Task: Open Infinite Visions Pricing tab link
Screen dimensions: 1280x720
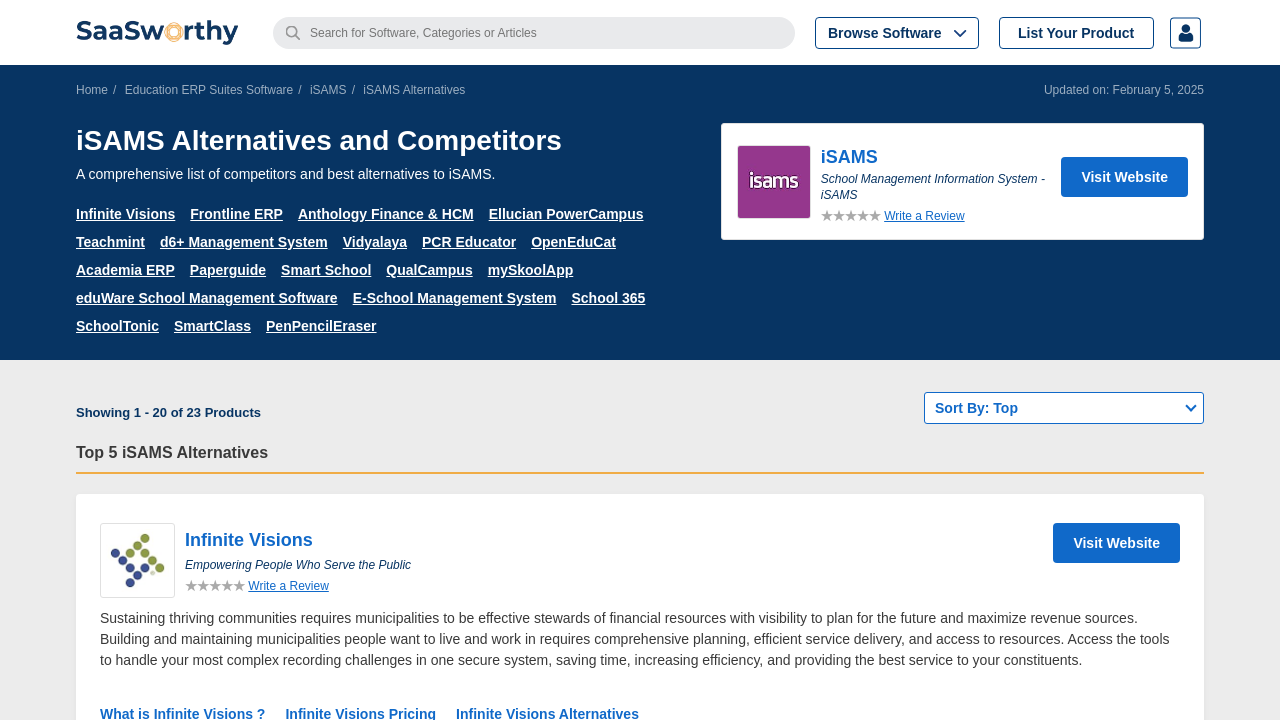Action: [360, 713]
